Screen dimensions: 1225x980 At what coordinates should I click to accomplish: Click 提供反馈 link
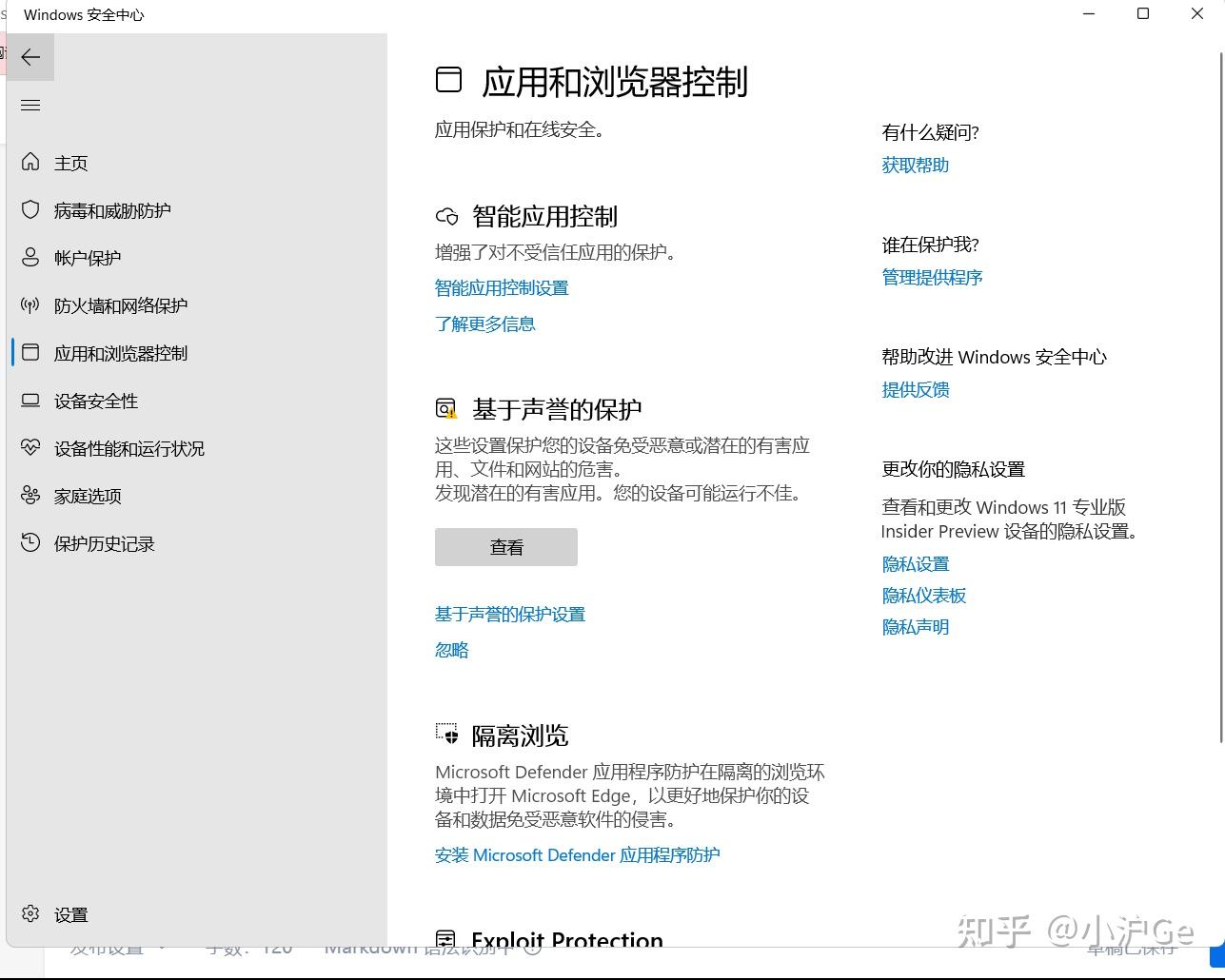coord(916,389)
